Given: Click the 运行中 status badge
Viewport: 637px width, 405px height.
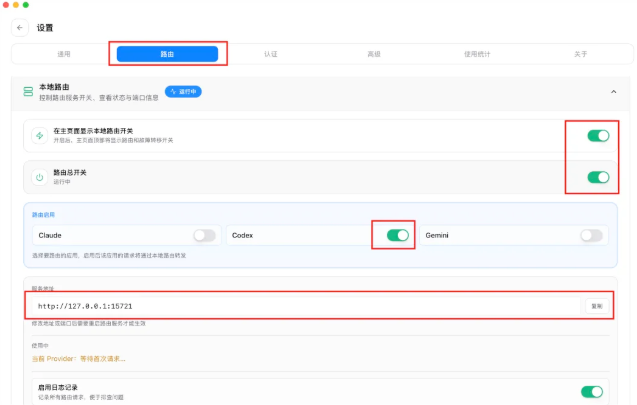Looking at the screenshot, I should [183, 91].
